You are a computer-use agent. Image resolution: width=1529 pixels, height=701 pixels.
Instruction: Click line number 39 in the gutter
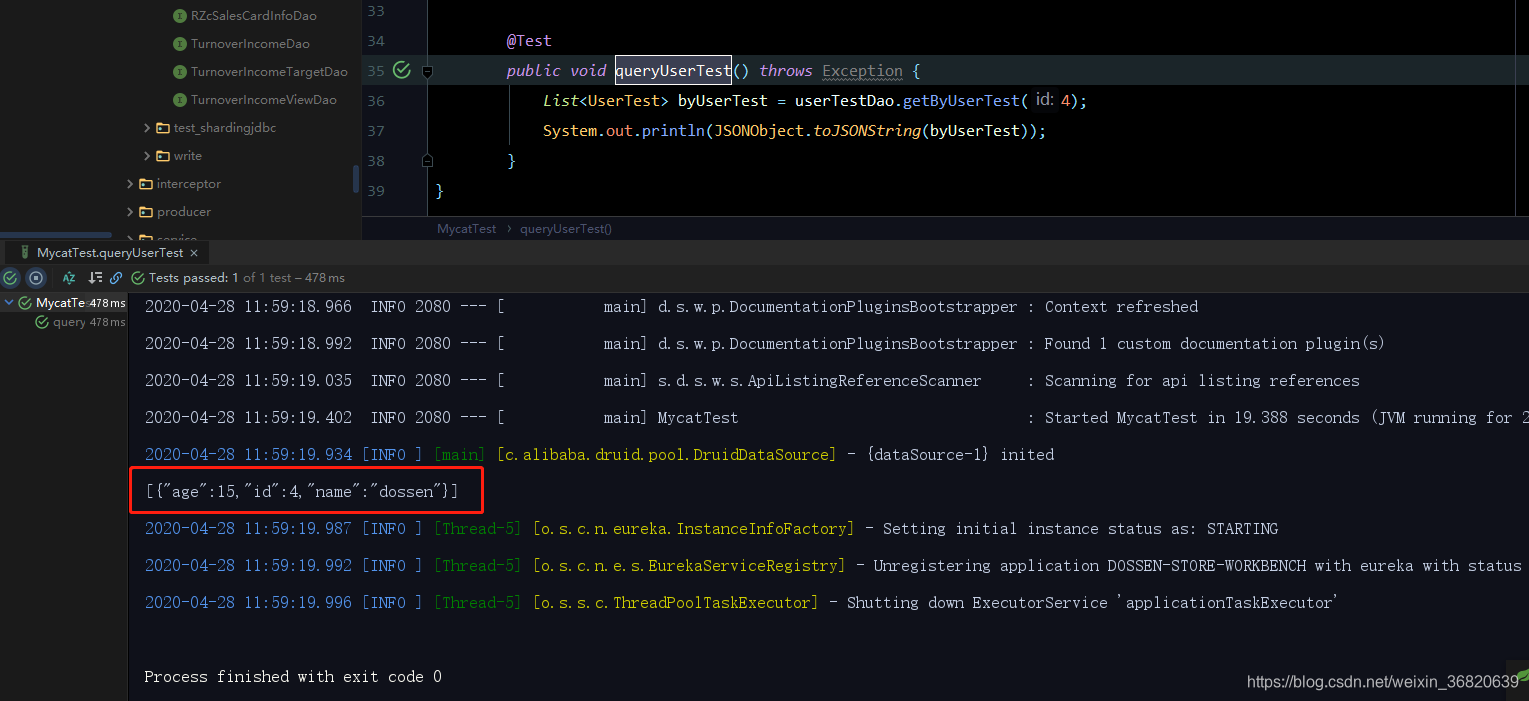pyautogui.click(x=375, y=190)
